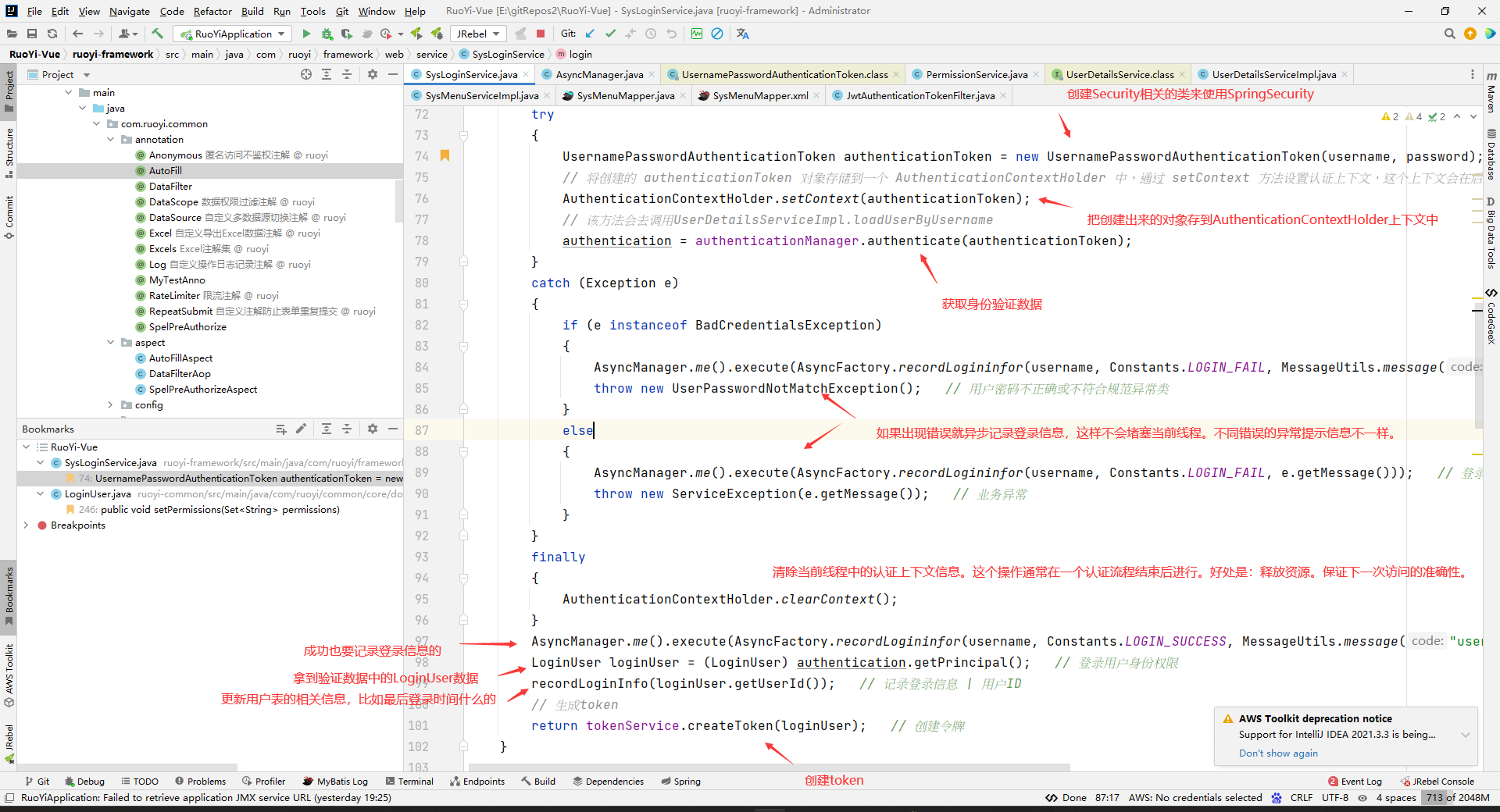Screen dimensions: 1500x812
Task: Open the Event Log panel
Action: pos(1355,781)
